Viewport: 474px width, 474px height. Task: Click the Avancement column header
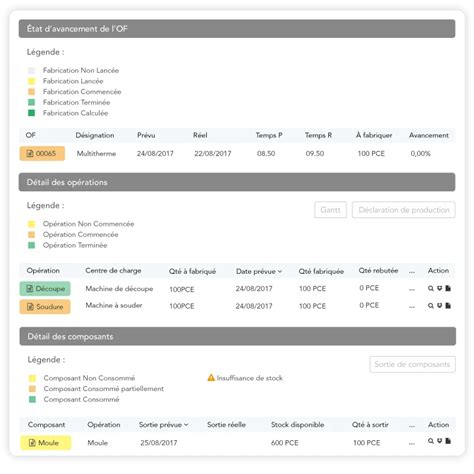point(429,135)
